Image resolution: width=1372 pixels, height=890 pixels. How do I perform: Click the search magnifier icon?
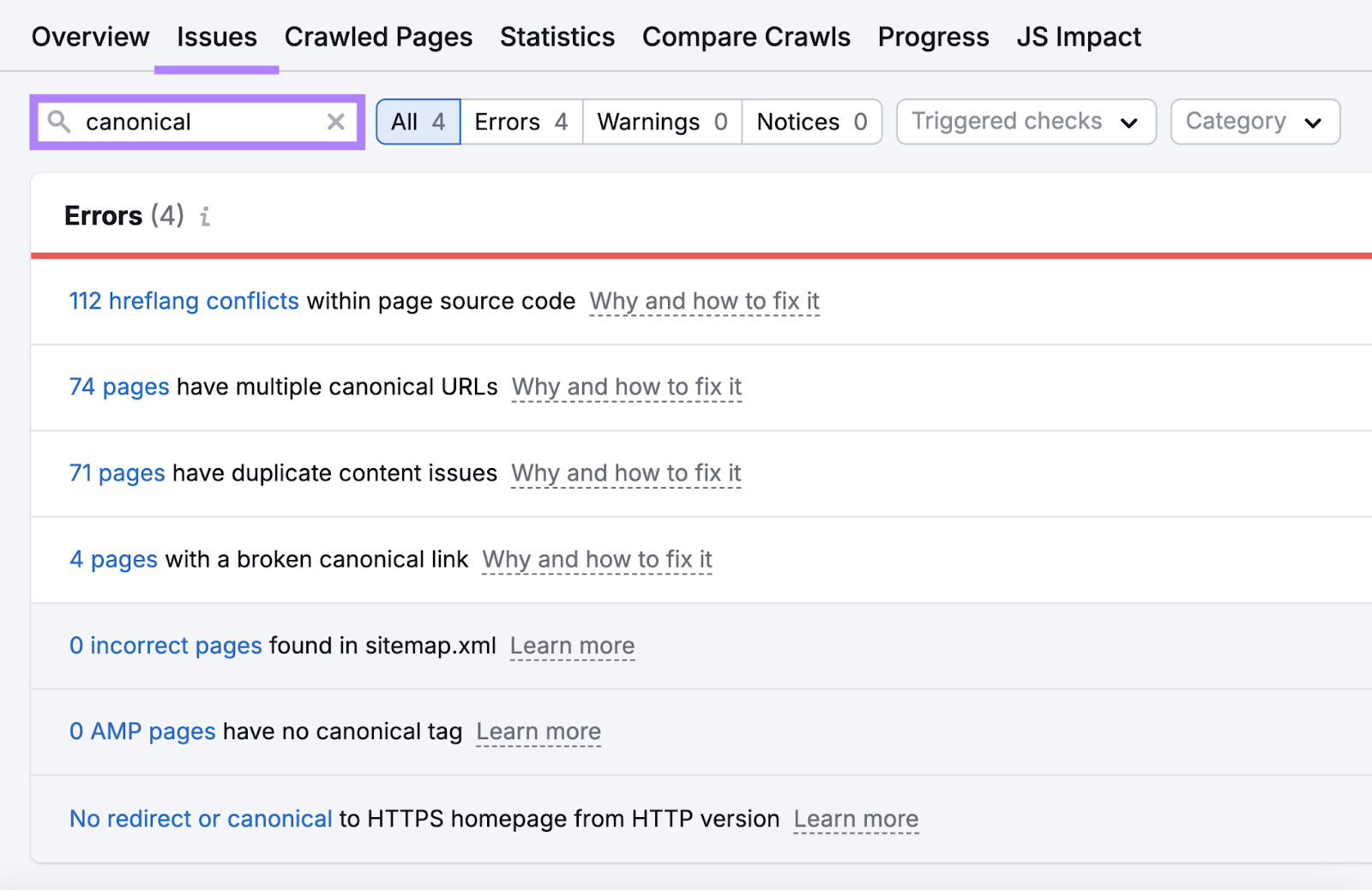tap(58, 122)
